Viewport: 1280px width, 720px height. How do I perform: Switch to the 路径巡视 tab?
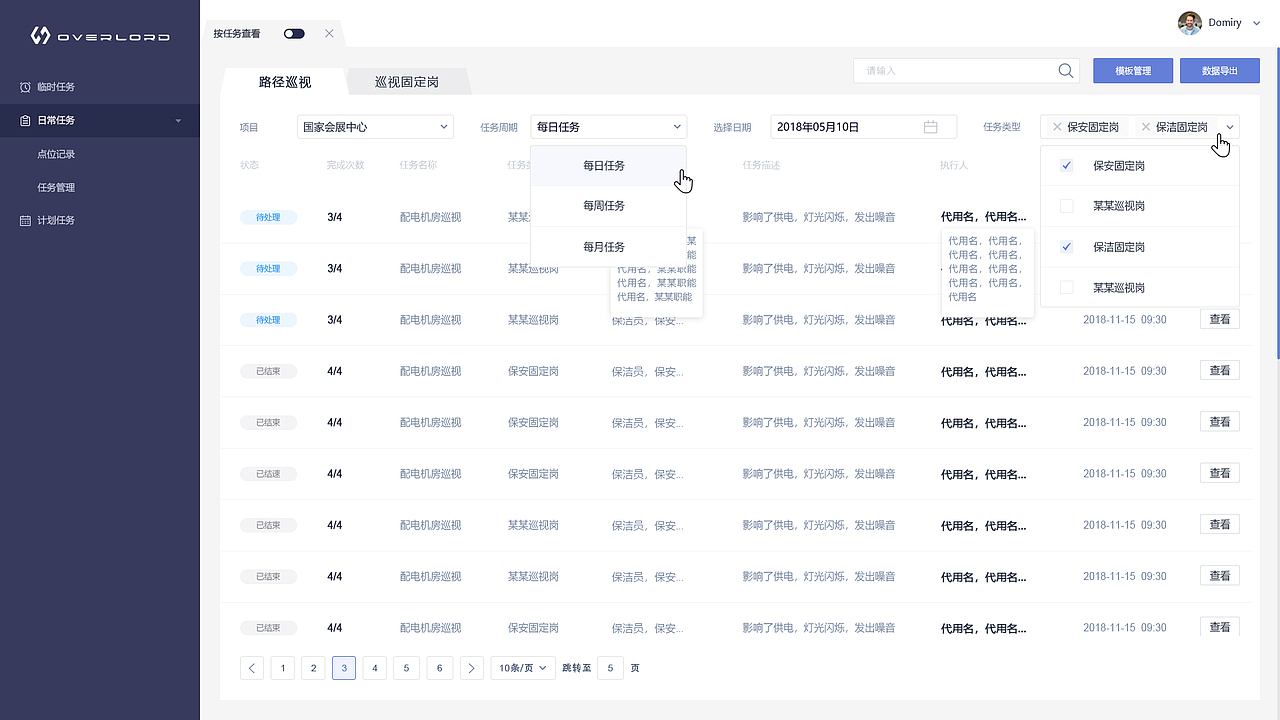point(285,82)
